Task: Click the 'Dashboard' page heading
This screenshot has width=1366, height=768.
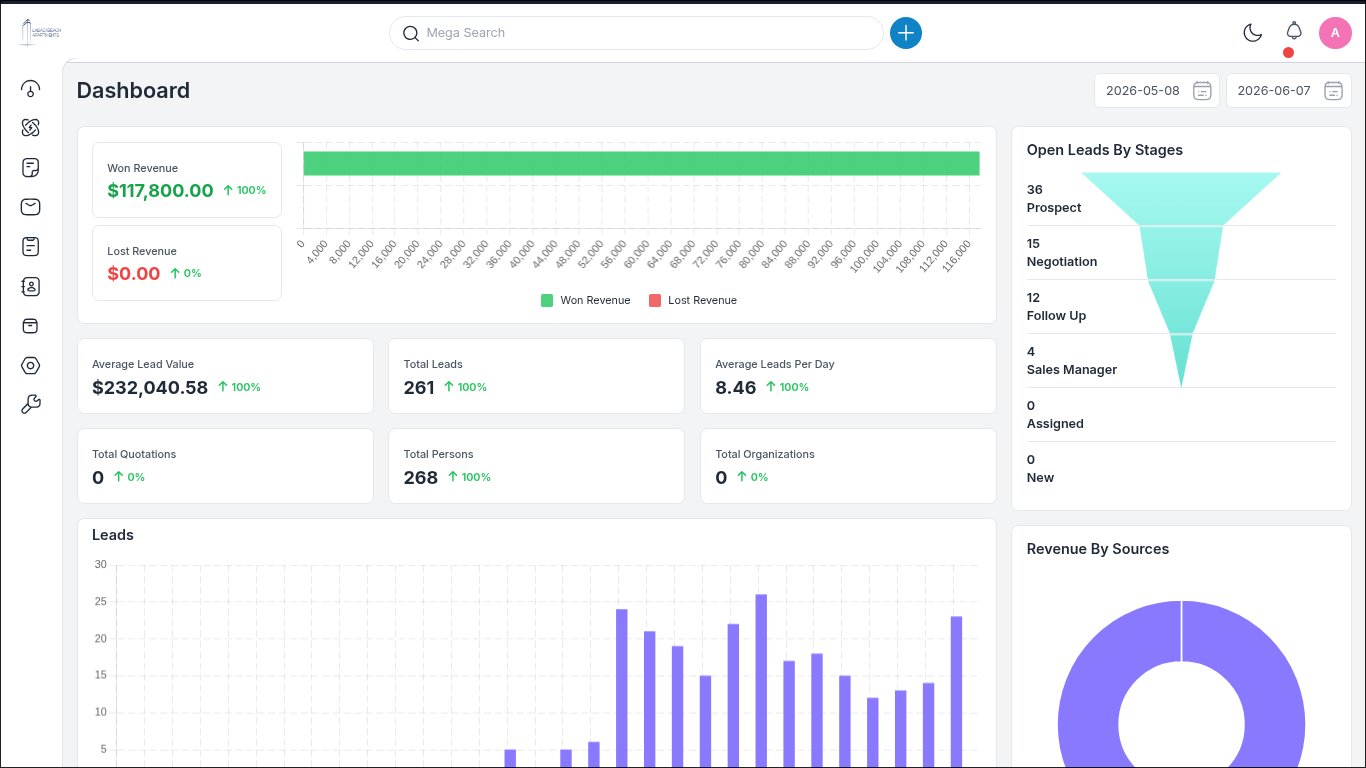Action: coord(133,90)
